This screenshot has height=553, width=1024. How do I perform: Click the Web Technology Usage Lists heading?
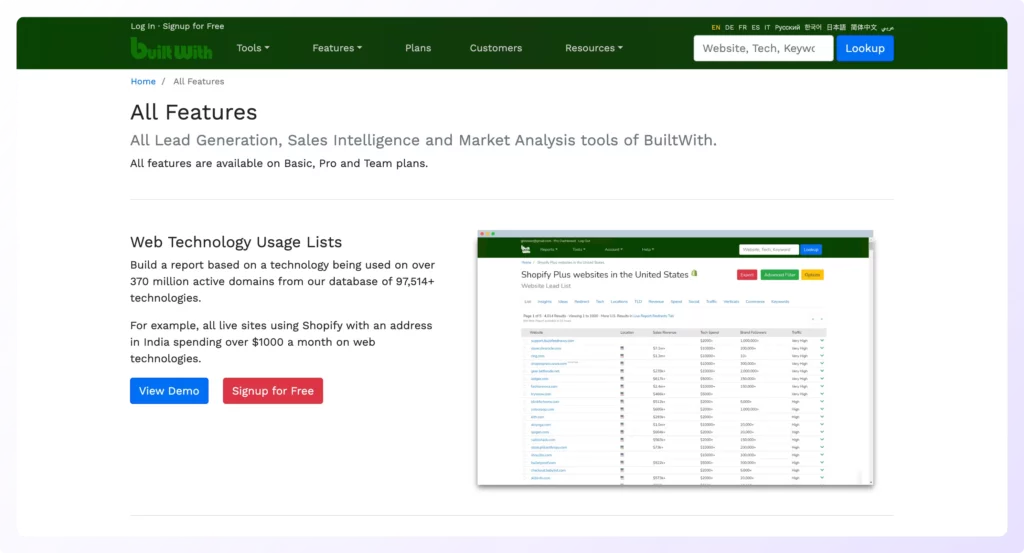[x=236, y=242]
